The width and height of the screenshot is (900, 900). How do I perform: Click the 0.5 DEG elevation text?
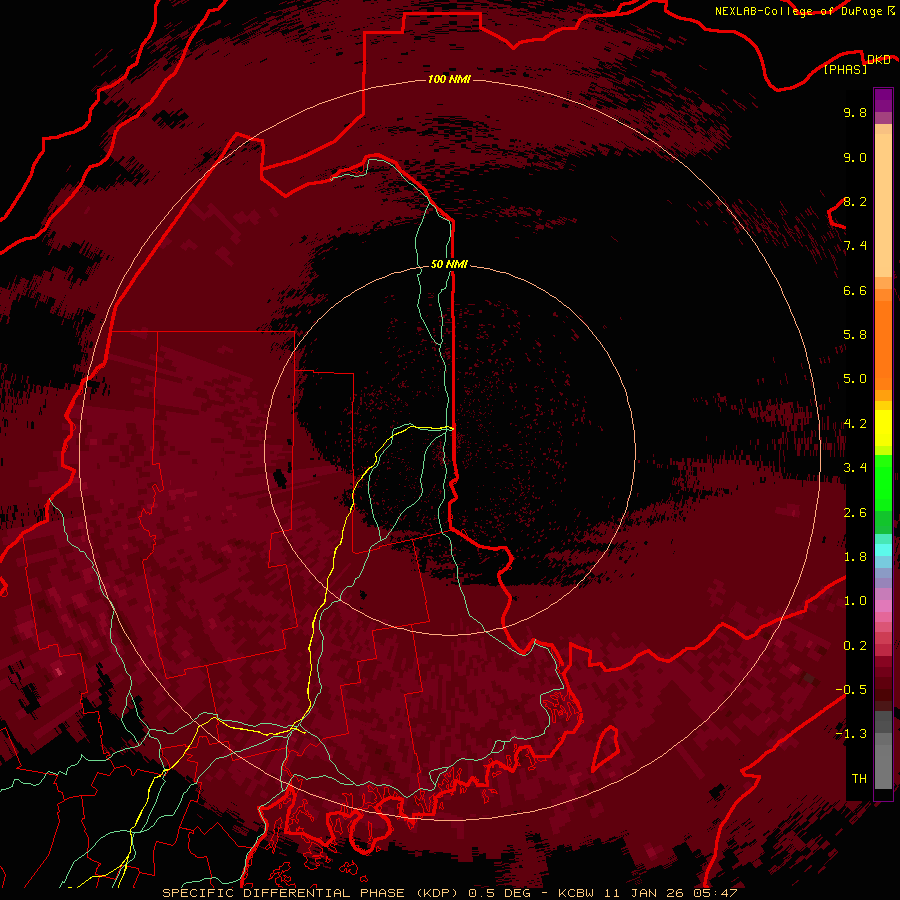click(499, 893)
